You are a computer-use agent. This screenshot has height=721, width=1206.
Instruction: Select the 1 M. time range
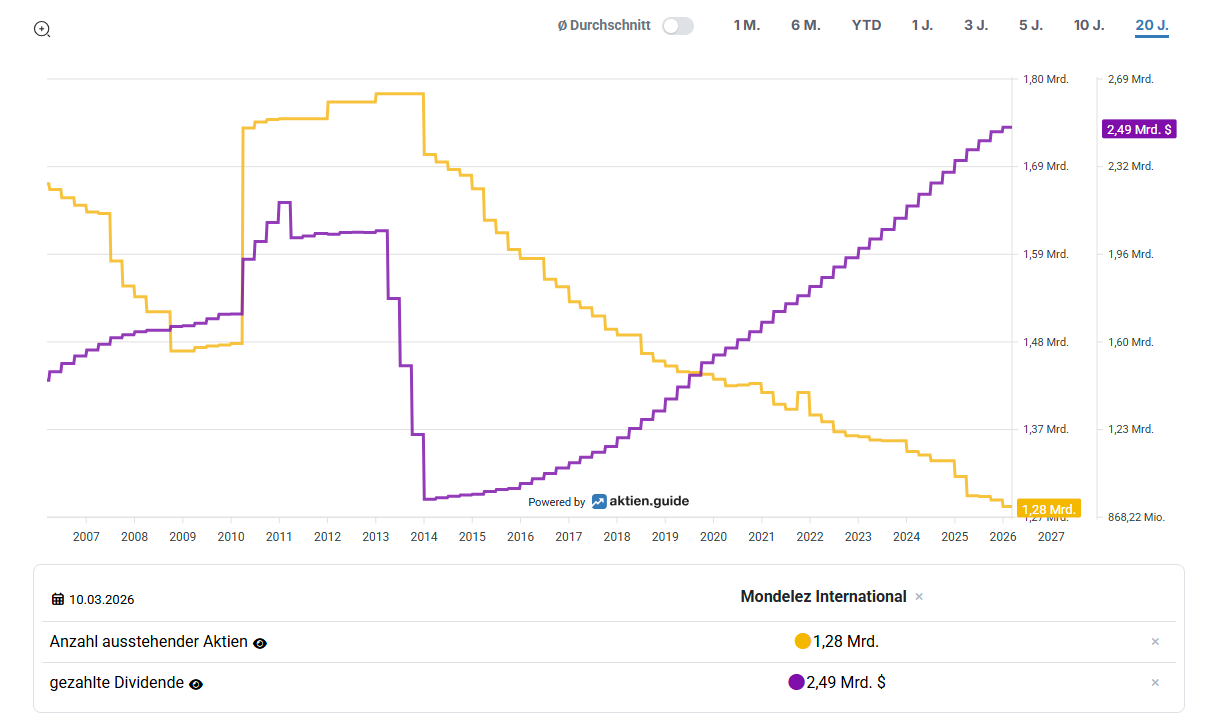746,25
